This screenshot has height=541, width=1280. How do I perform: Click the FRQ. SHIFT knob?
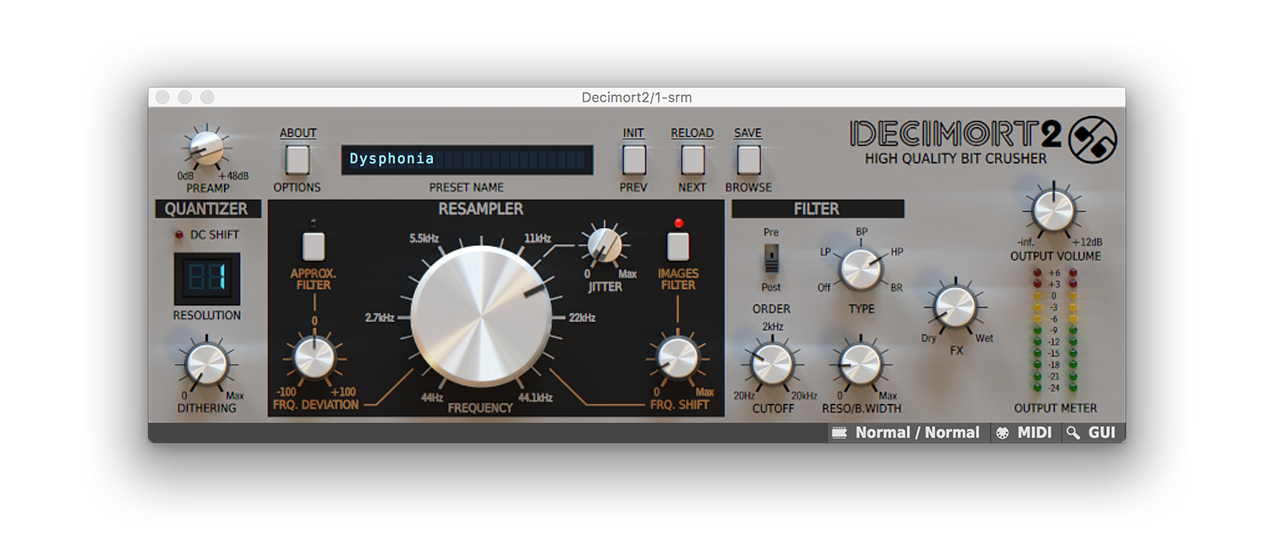677,358
